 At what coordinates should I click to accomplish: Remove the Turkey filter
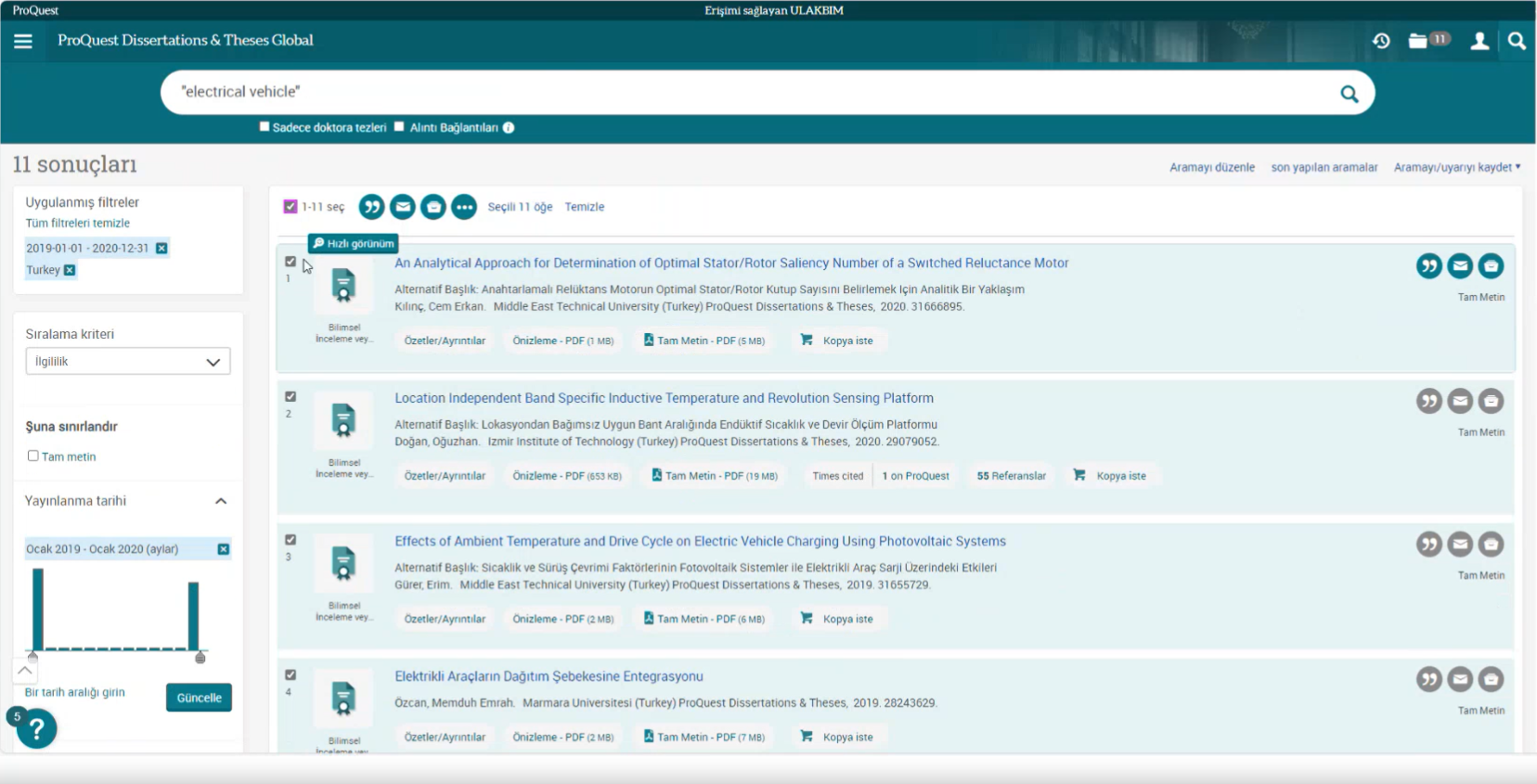70,270
